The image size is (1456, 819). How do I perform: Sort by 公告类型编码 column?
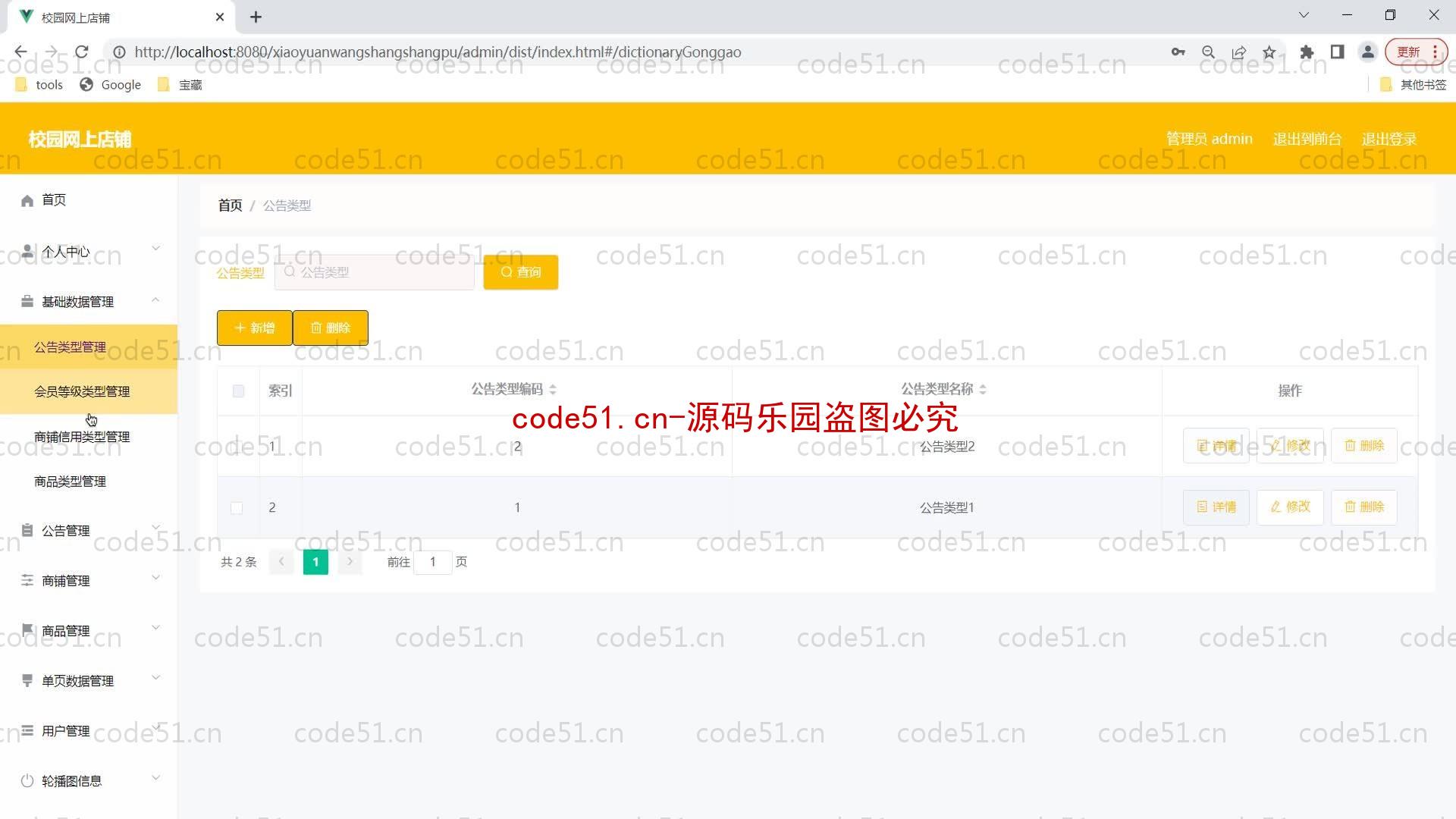pos(553,390)
